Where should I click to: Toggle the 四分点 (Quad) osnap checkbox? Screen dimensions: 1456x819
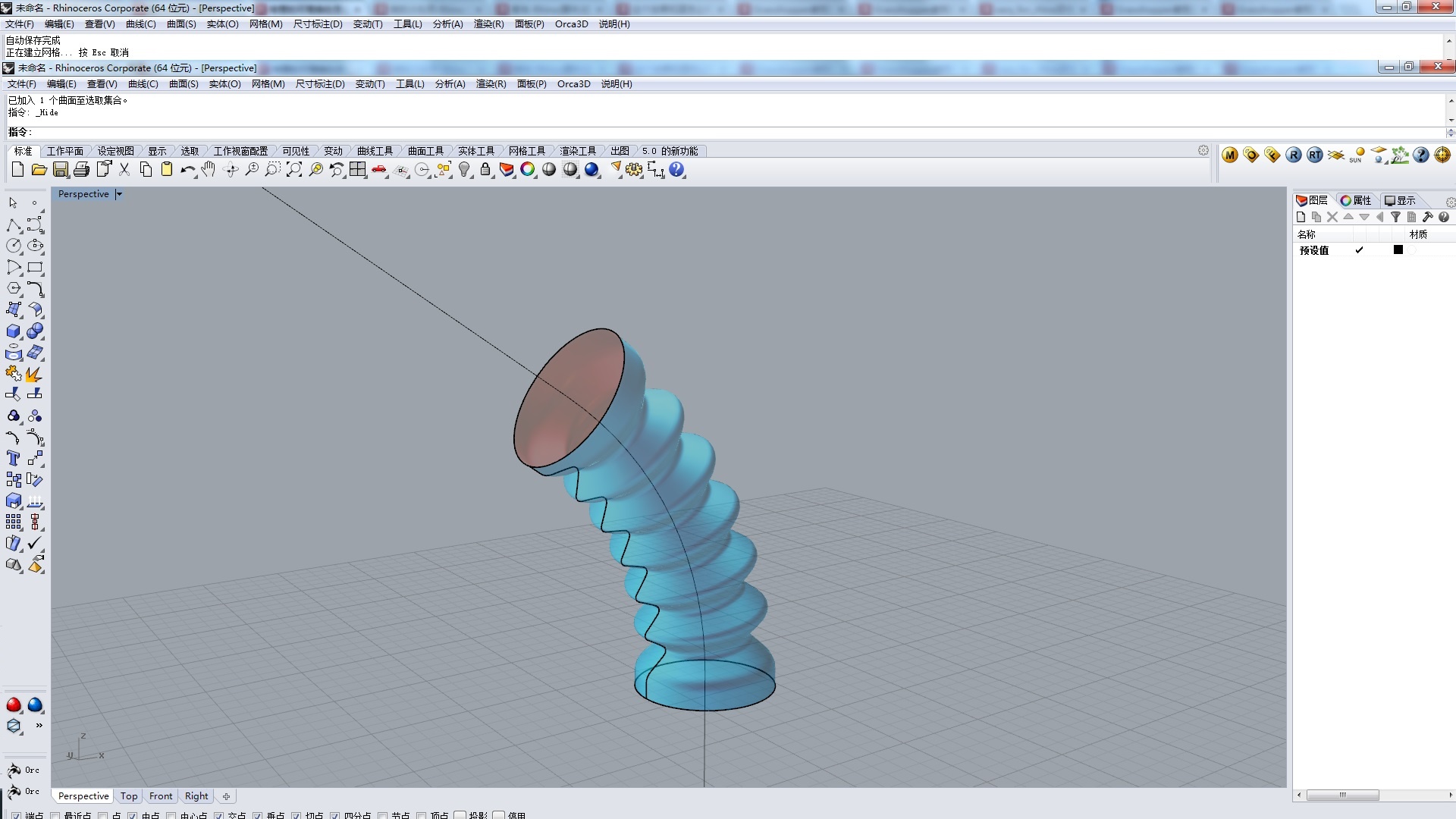(334, 816)
